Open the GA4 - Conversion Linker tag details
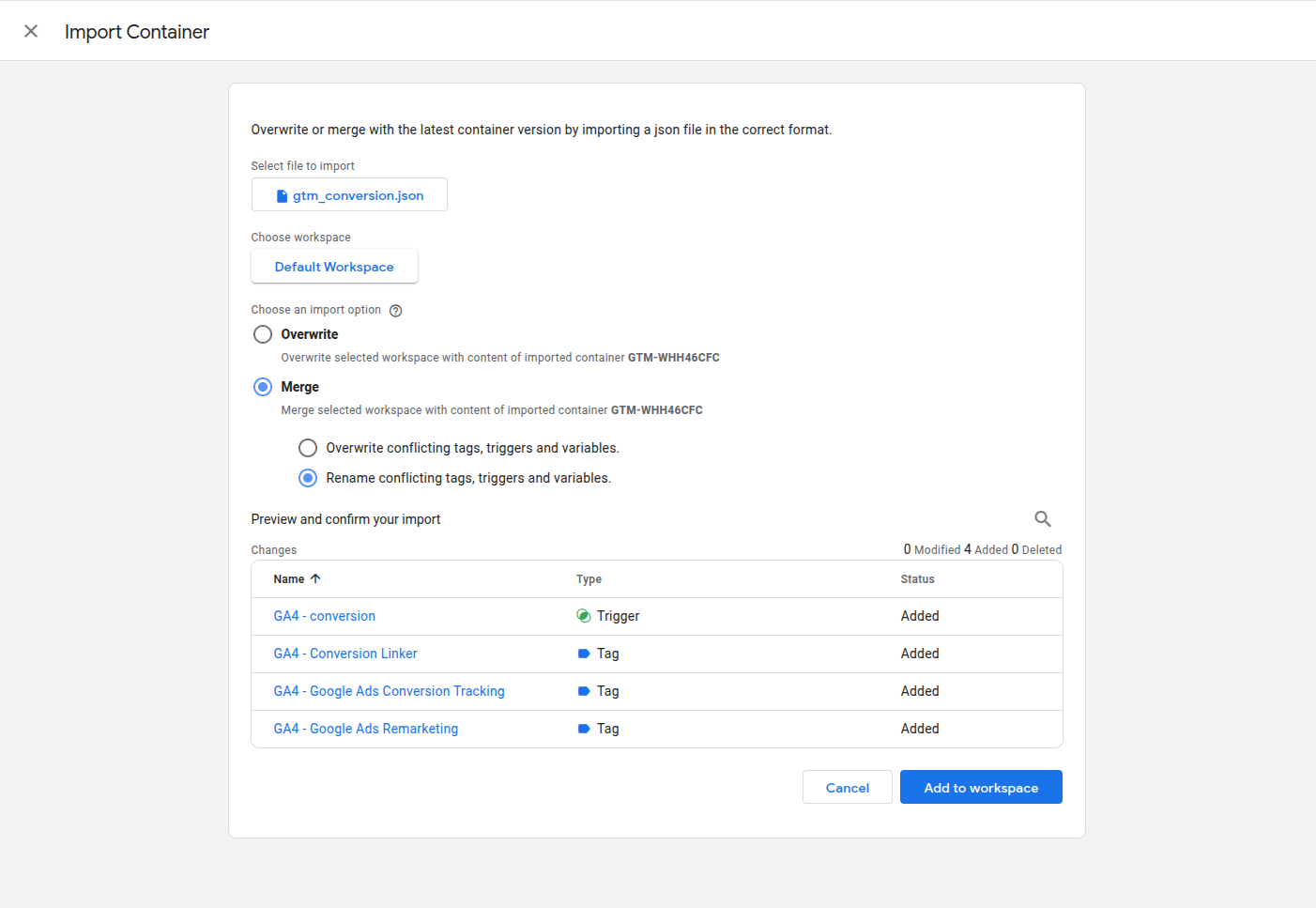Image resolution: width=1316 pixels, height=908 pixels. (x=345, y=654)
